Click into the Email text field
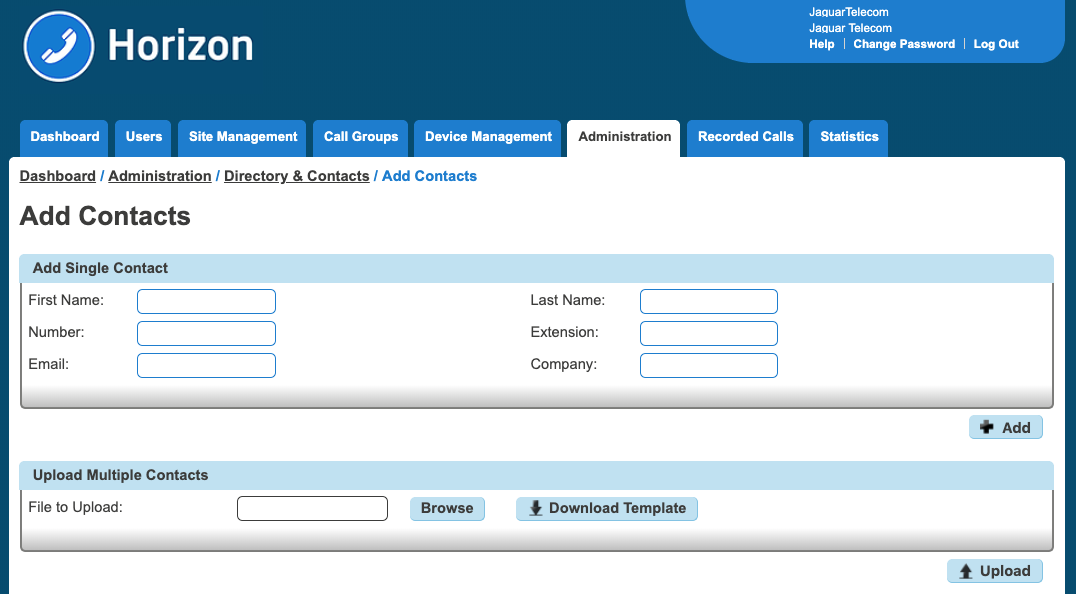This screenshot has height=594, width=1076. 206,365
